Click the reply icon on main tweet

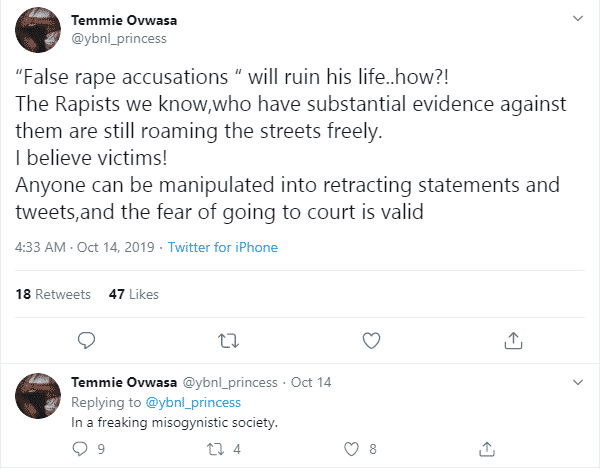86,340
